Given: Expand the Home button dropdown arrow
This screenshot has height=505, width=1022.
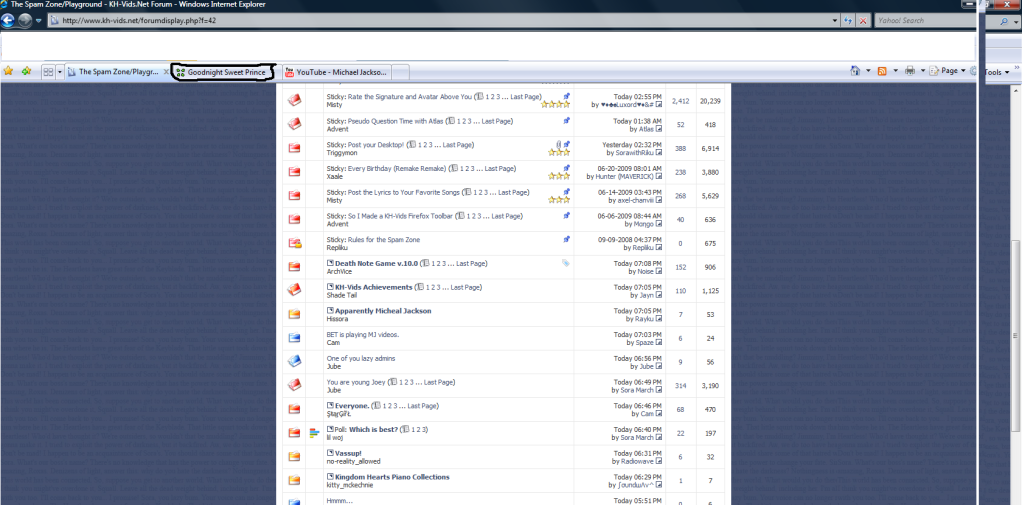Looking at the screenshot, I should [x=868, y=70].
